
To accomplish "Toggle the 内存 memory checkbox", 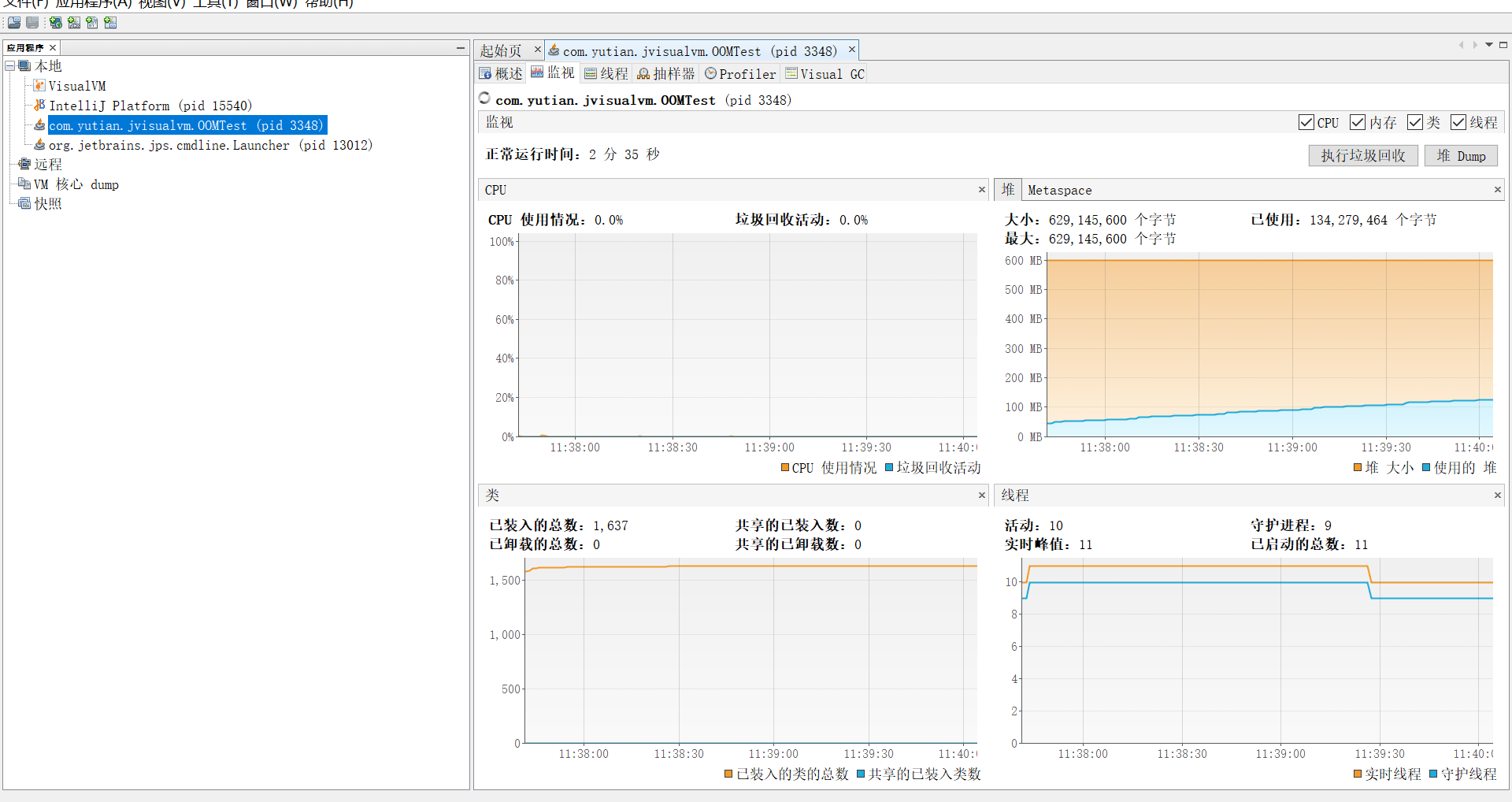I will pyautogui.click(x=1358, y=123).
